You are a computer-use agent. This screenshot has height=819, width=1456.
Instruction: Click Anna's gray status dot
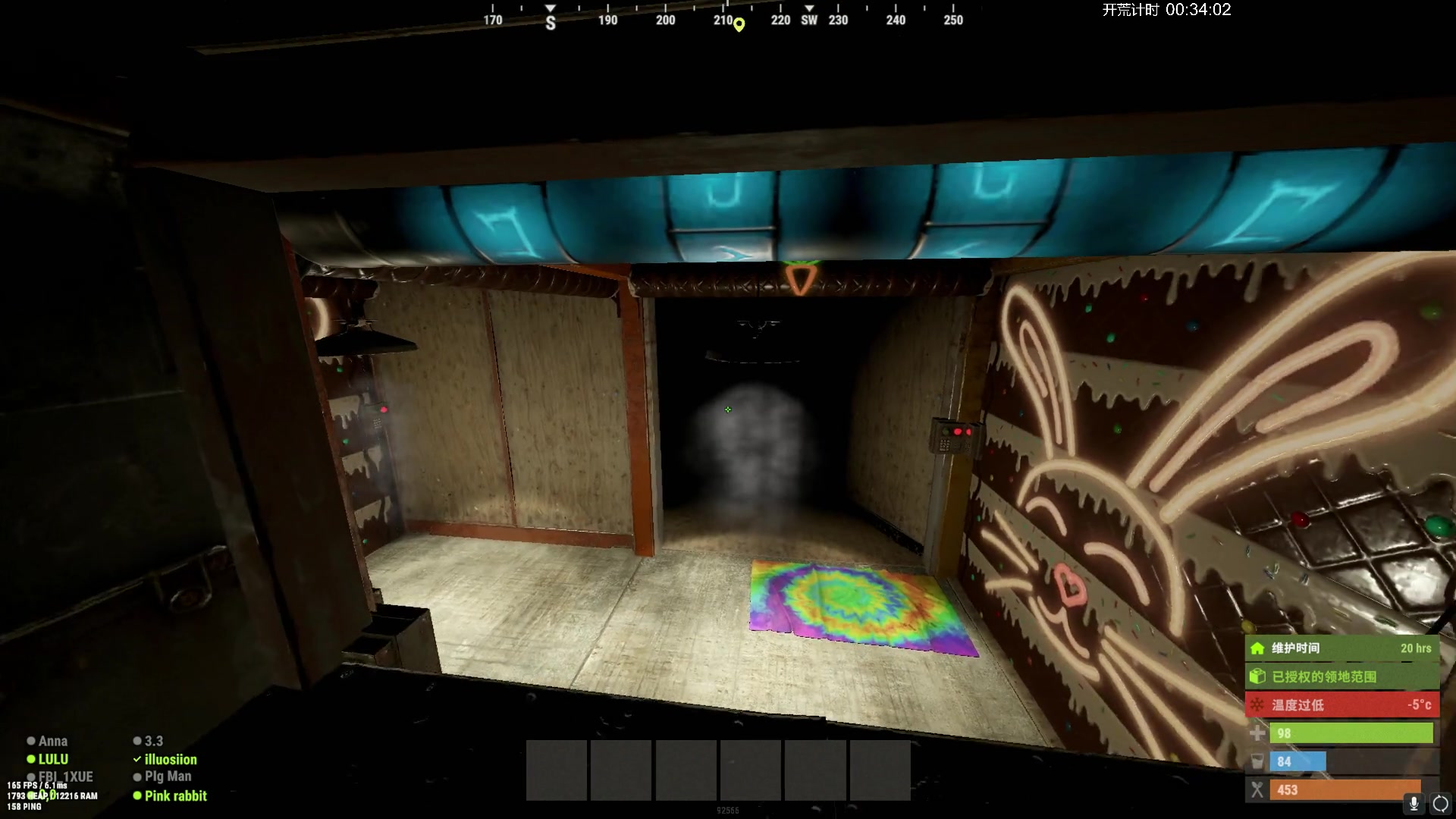tap(31, 741)
